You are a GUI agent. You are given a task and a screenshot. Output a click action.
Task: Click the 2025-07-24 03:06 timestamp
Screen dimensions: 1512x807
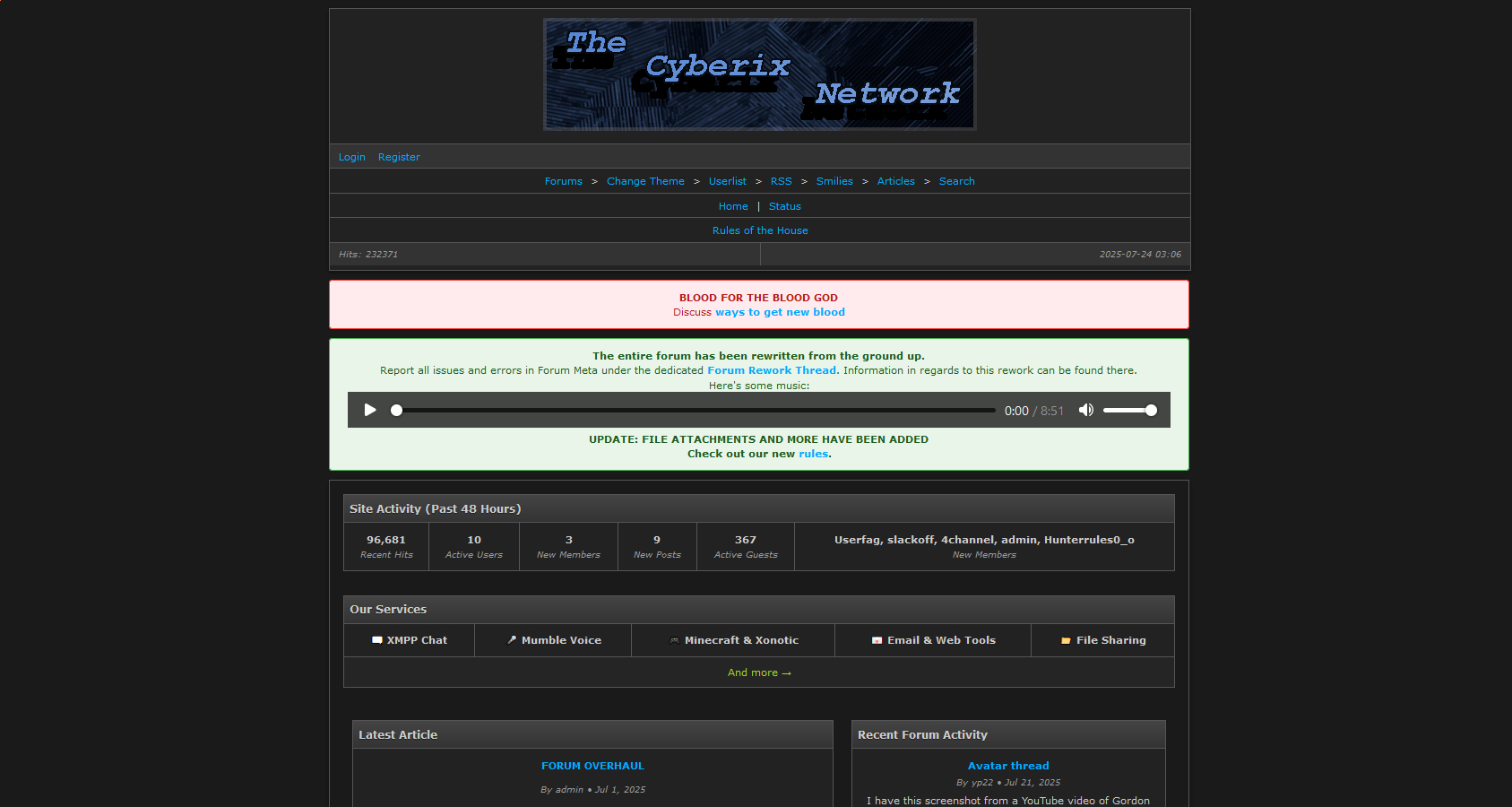pyautogui.click(x=1140, y=255)
